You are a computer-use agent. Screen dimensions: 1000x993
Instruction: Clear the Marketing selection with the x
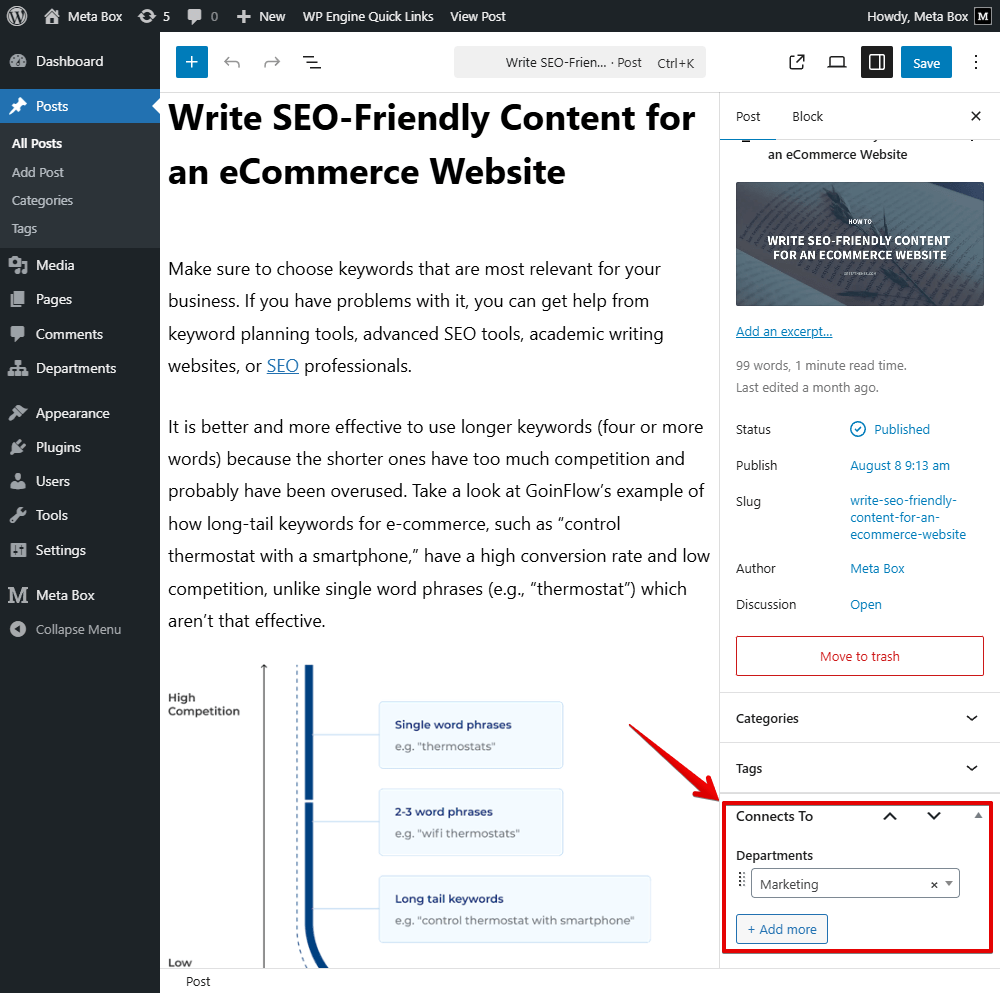[934, 885]
